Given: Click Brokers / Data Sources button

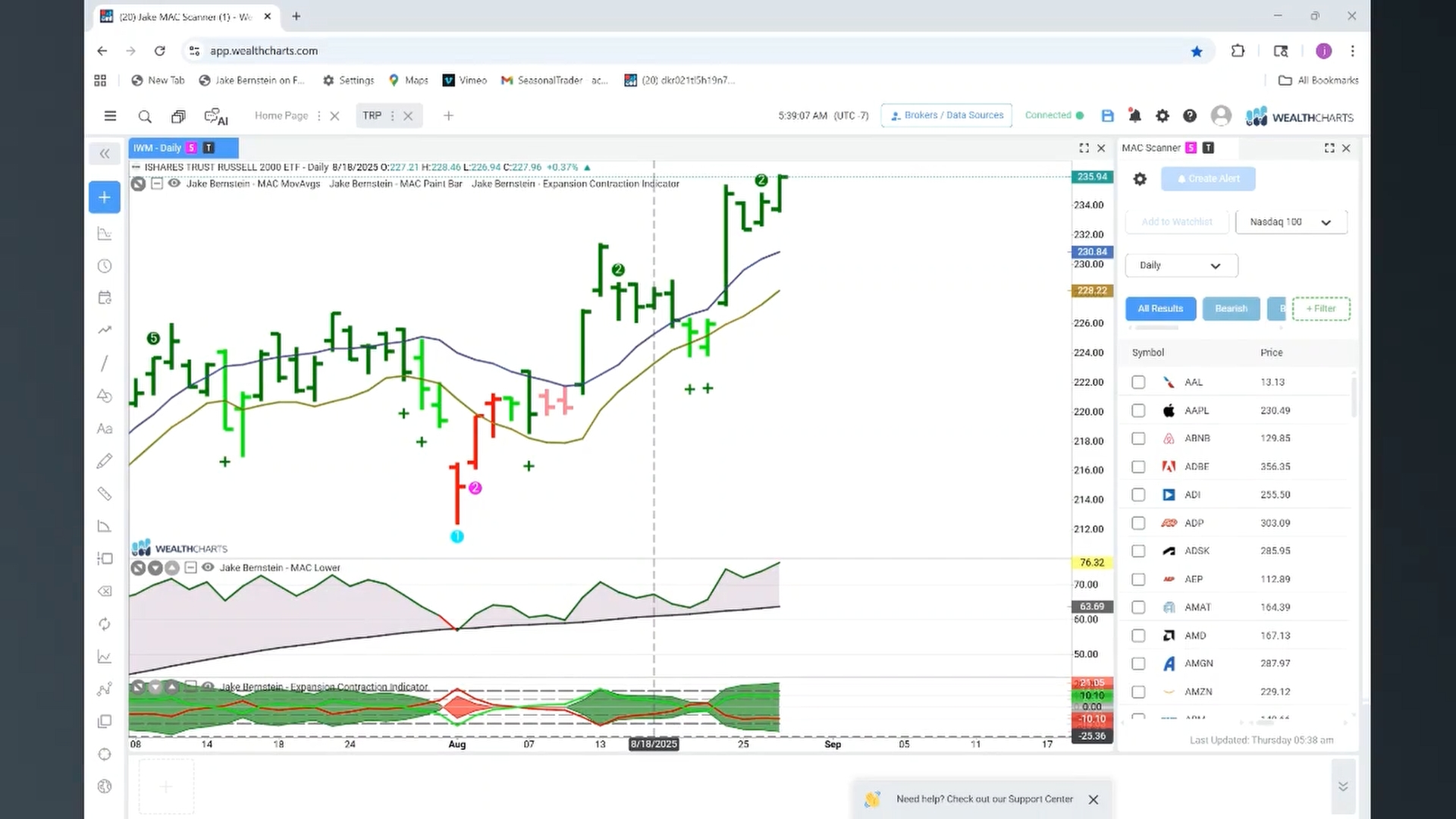Looking at the screenshot, I should click(946, 115).
